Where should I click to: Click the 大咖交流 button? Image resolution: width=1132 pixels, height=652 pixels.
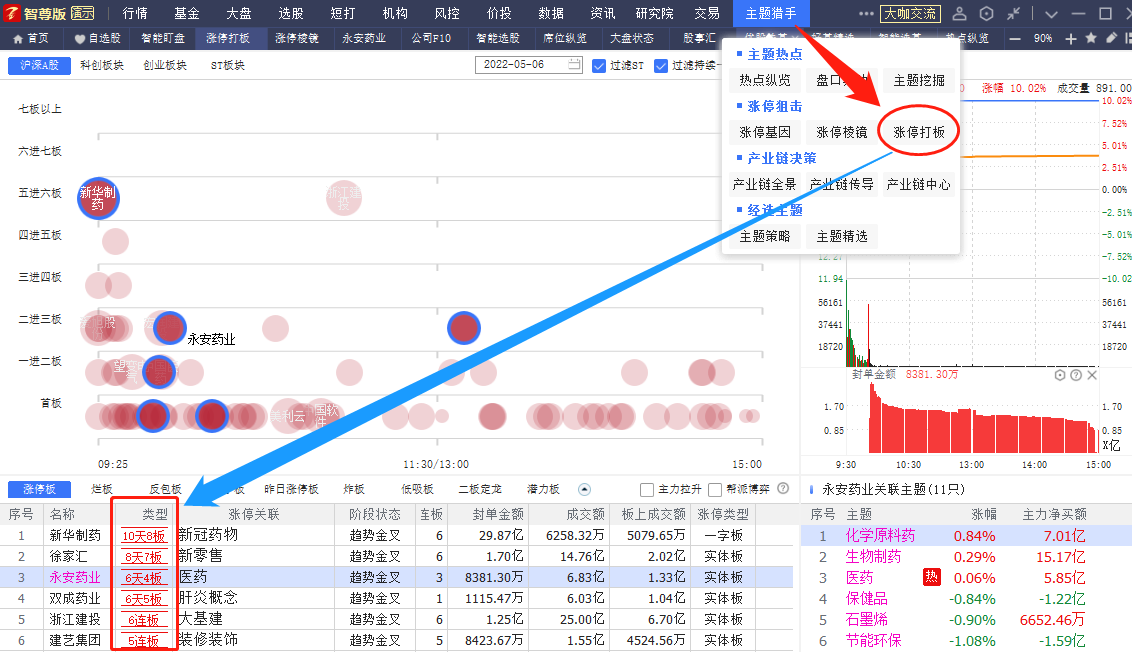point(910,14)
